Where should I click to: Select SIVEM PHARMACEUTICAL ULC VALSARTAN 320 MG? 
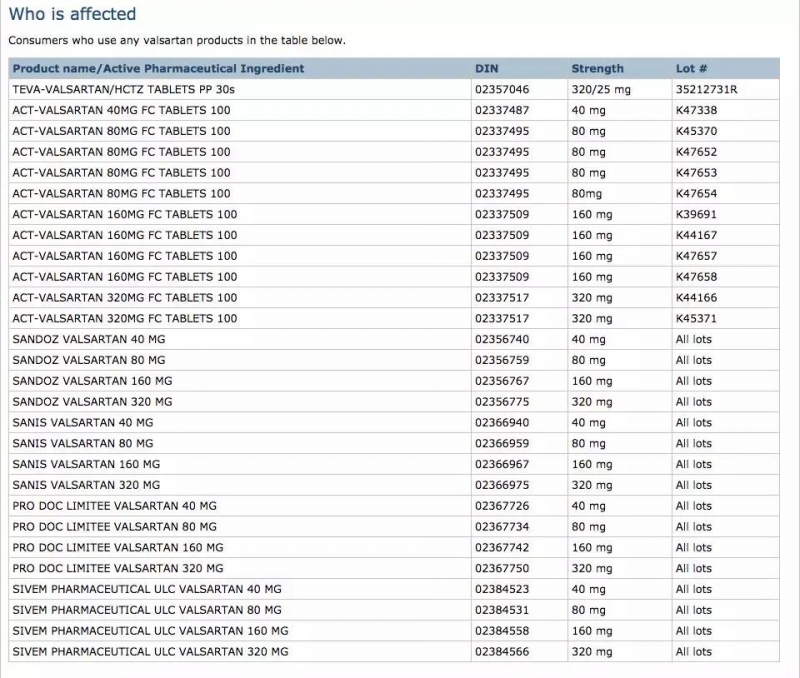pyautogui.click(x=150, y=652)
